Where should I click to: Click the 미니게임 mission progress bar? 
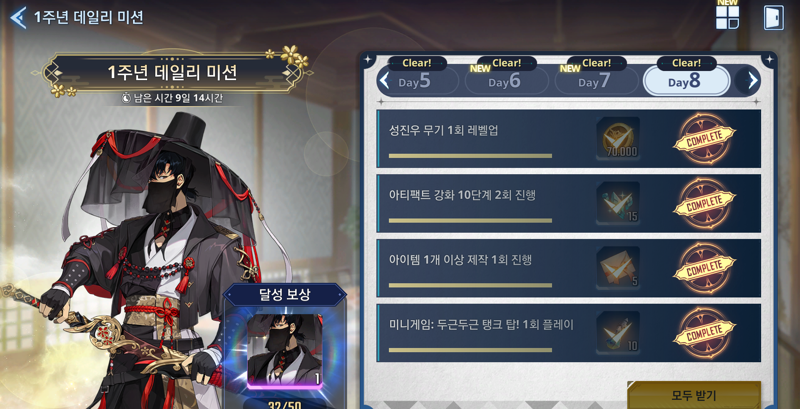pos(470,350)
